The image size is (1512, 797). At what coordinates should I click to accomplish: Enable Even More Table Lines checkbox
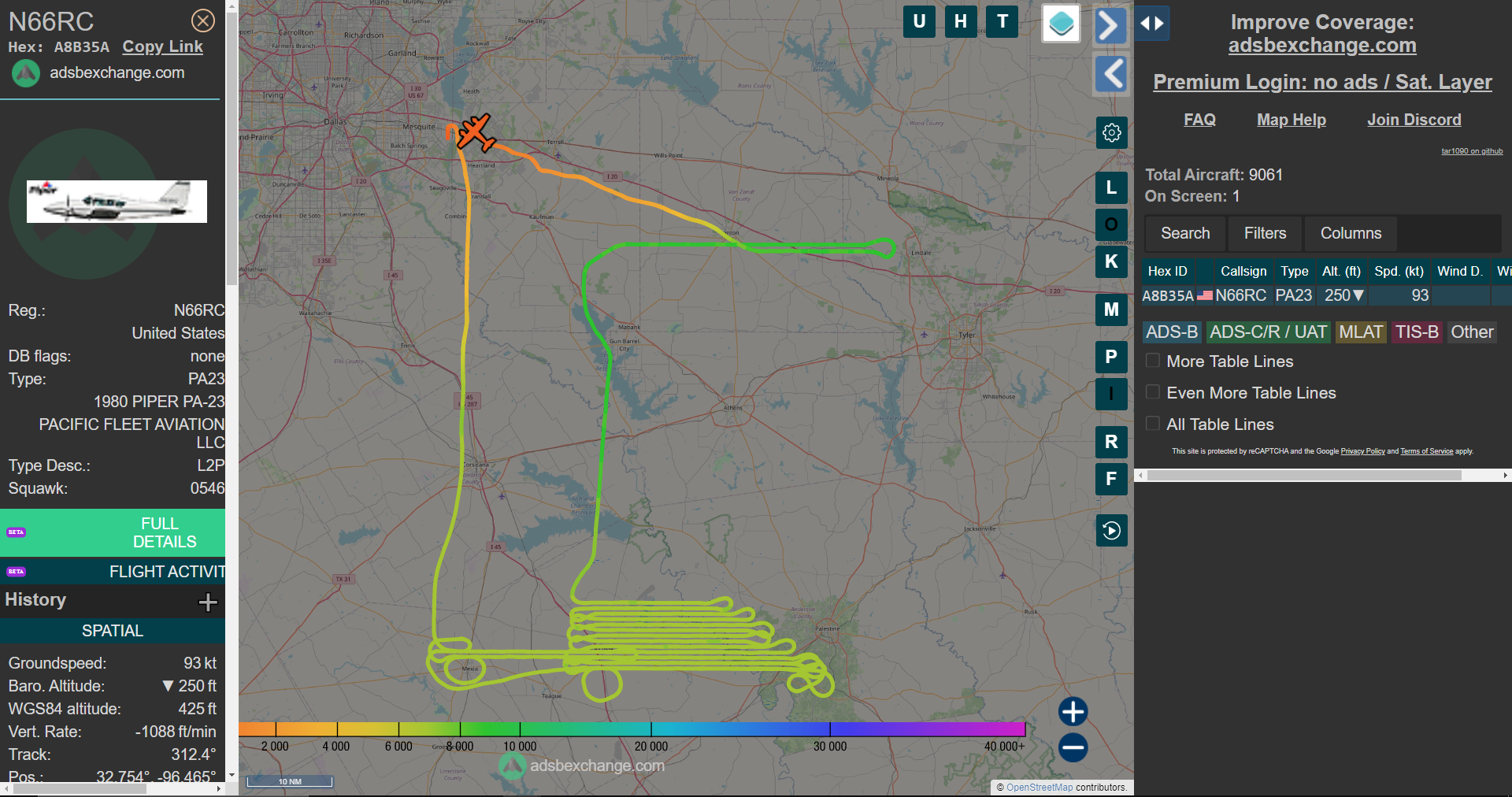(1153, 392)
